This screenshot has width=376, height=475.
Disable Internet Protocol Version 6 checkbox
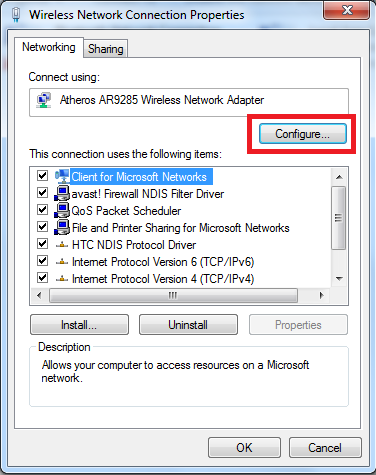pyautogui.click(x=42, y=261)
